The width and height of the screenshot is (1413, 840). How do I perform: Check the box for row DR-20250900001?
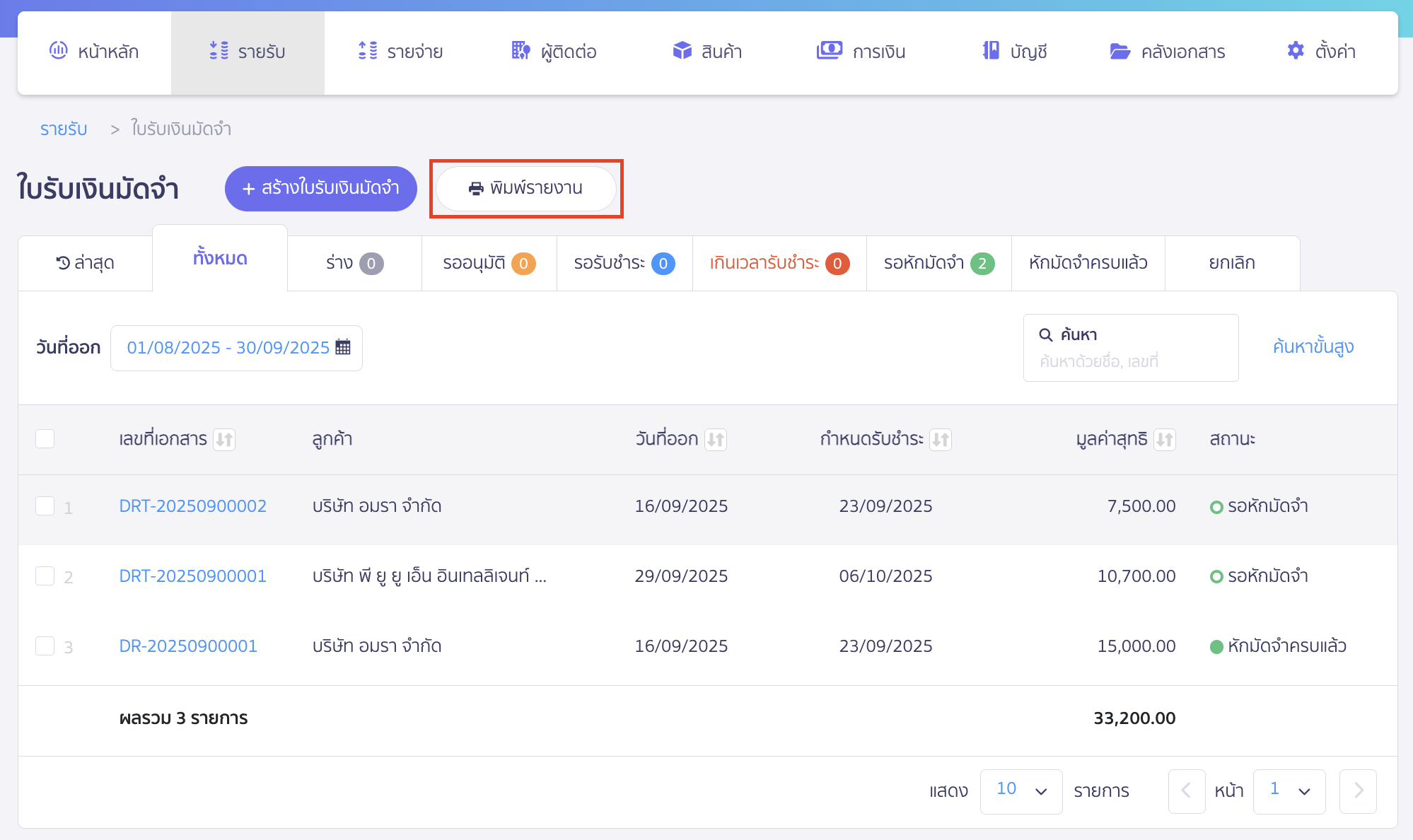(45, 646)
